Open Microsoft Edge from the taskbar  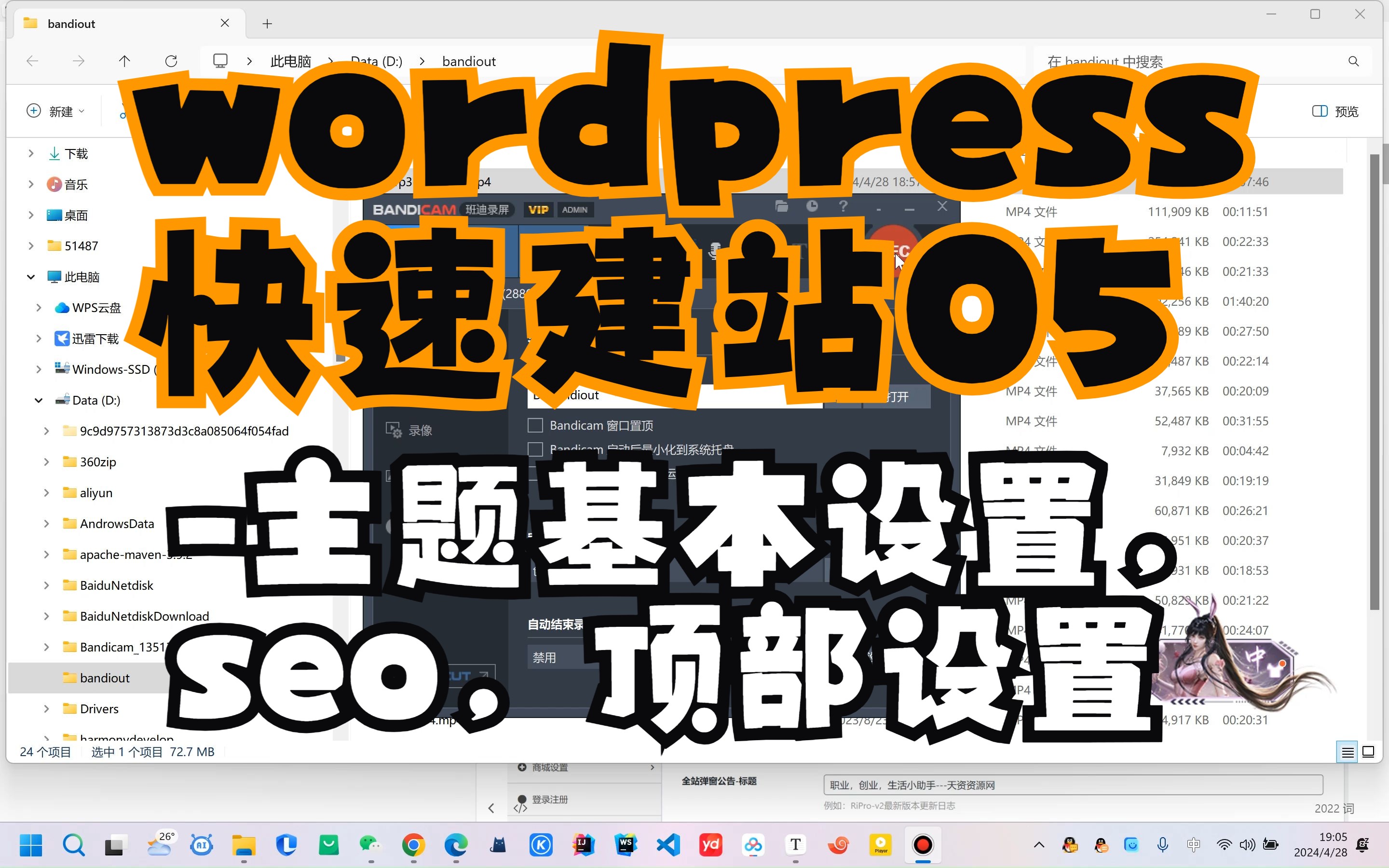tap(456, 845)
